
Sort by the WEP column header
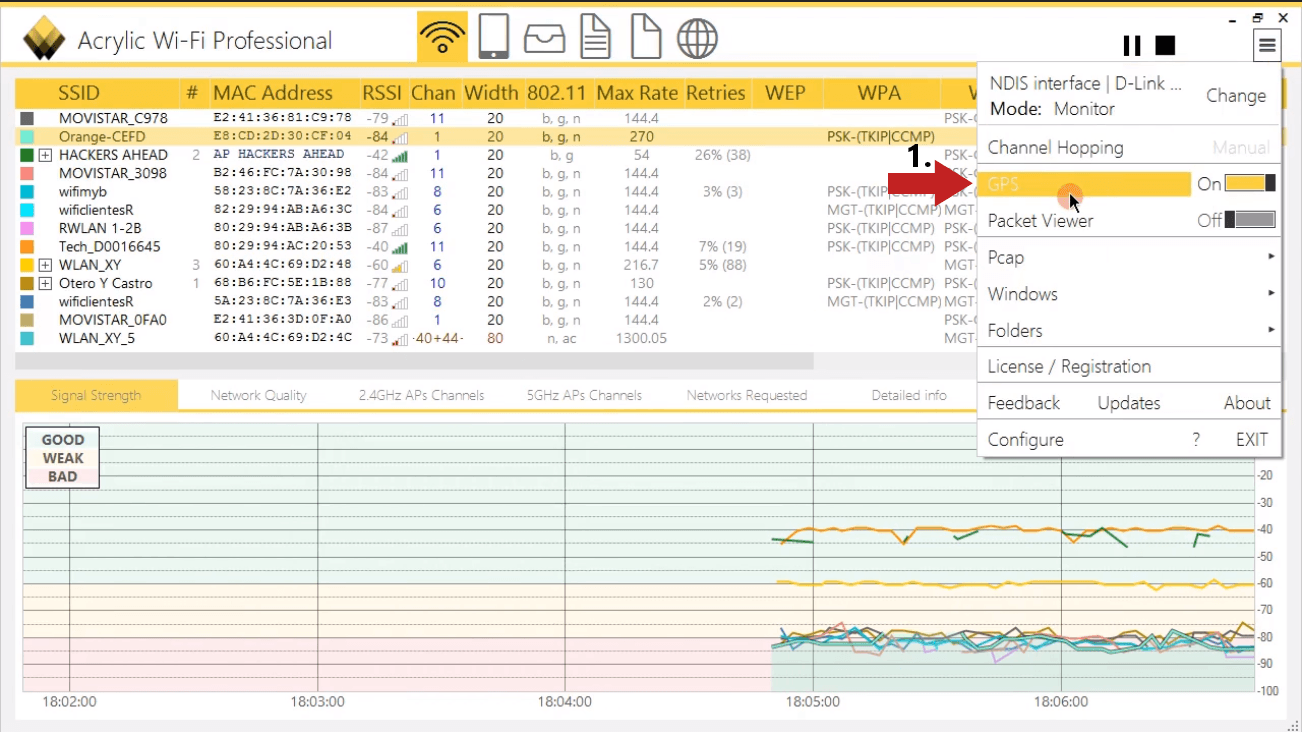[x=785, y=93]
